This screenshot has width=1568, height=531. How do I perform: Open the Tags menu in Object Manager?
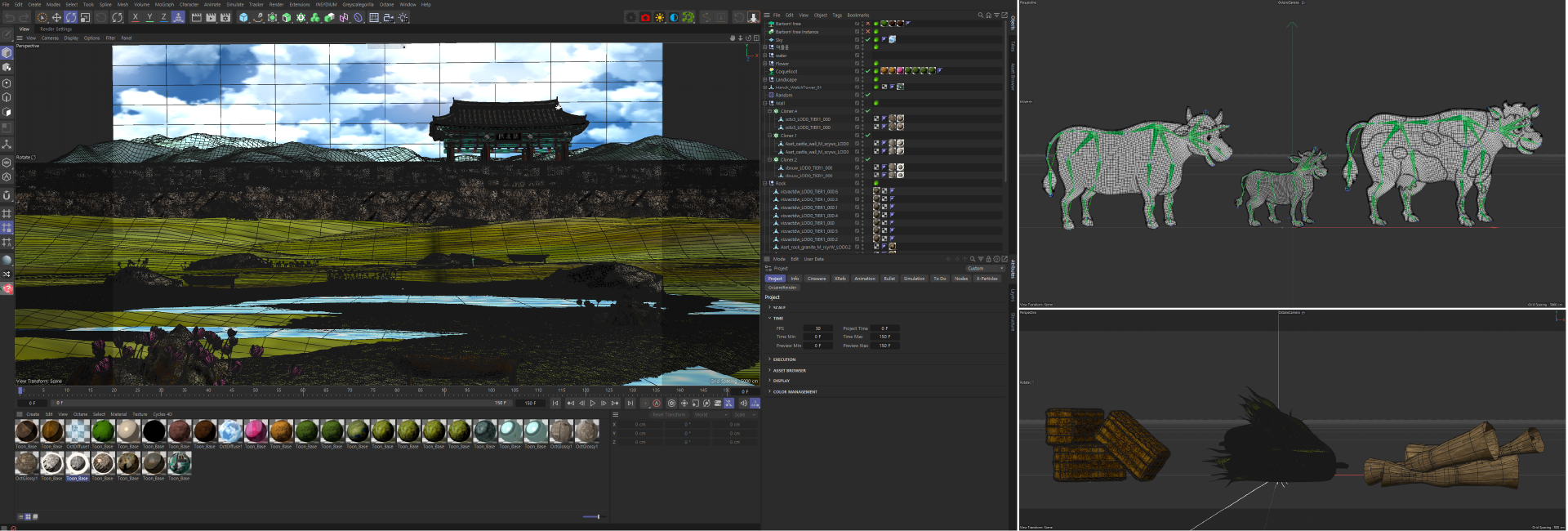837,15
